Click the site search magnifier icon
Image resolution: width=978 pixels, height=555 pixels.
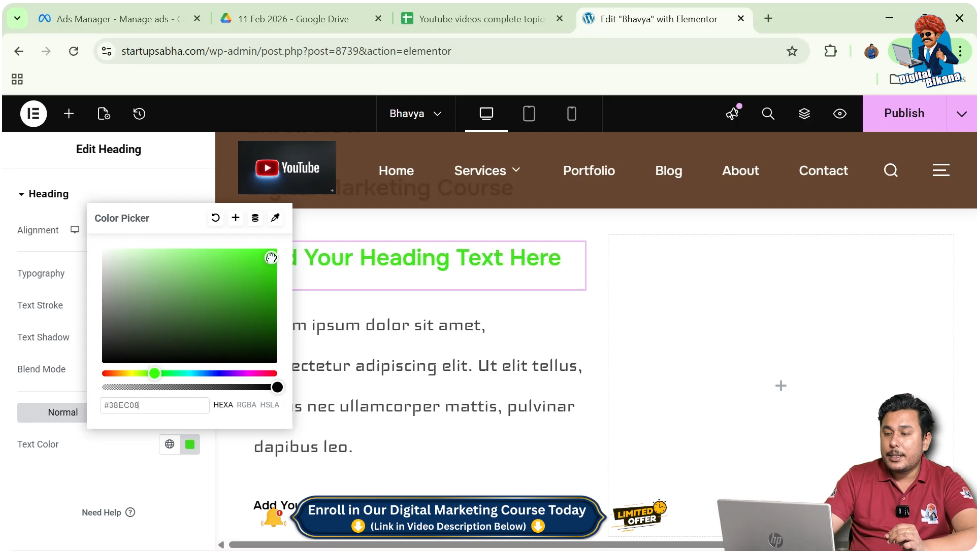click(891, 170)
